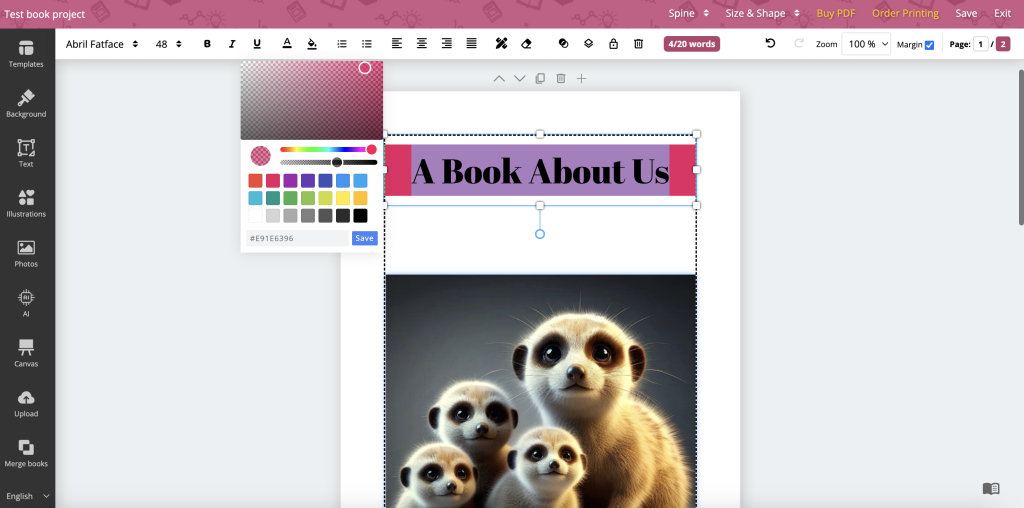Image resolution: width=1024 pixels, height=508 pixels.
Task: Go to page 2 badge
Action: (1003, 44)
